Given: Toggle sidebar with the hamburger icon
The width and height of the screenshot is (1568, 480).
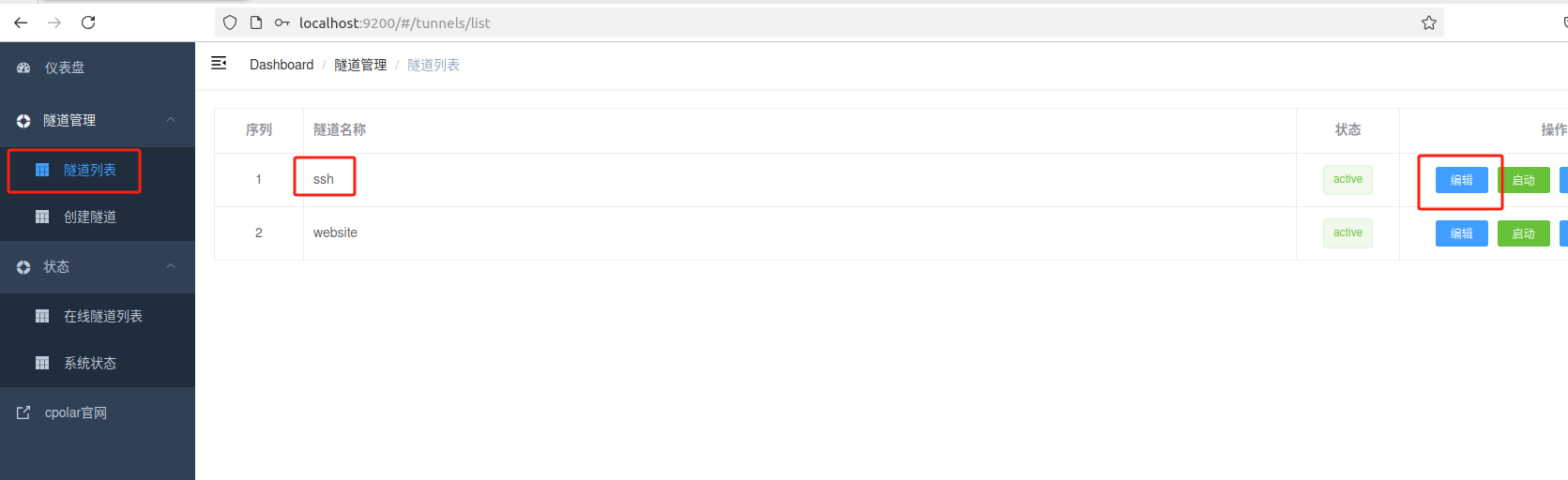Looking at the screenshot, I should pos(219,63).
